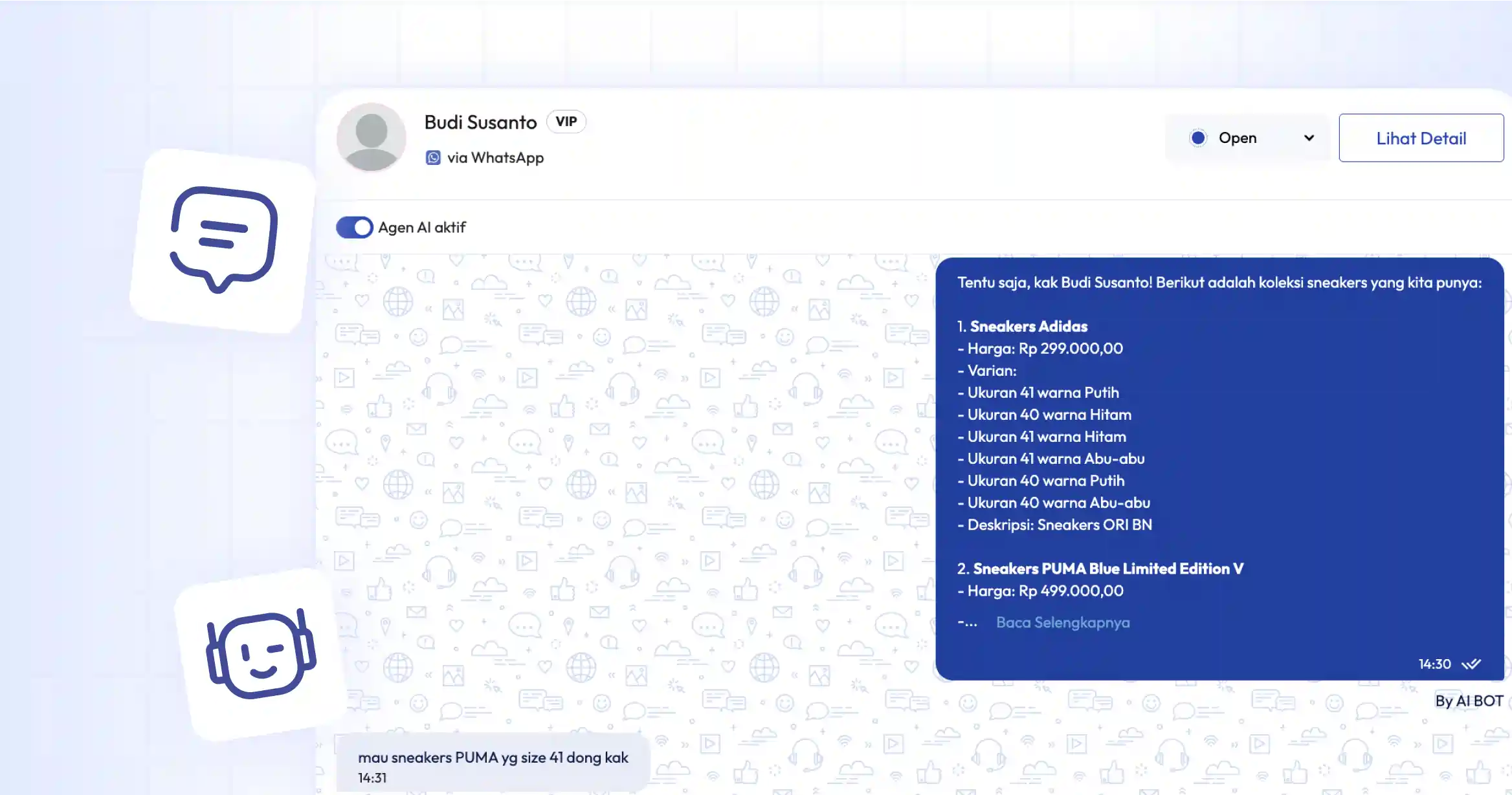Screen dimensions: 1512x795
Task: Click the status dropdown chevron arrow
Action: pyautogui.click(x=1309, y=138)
